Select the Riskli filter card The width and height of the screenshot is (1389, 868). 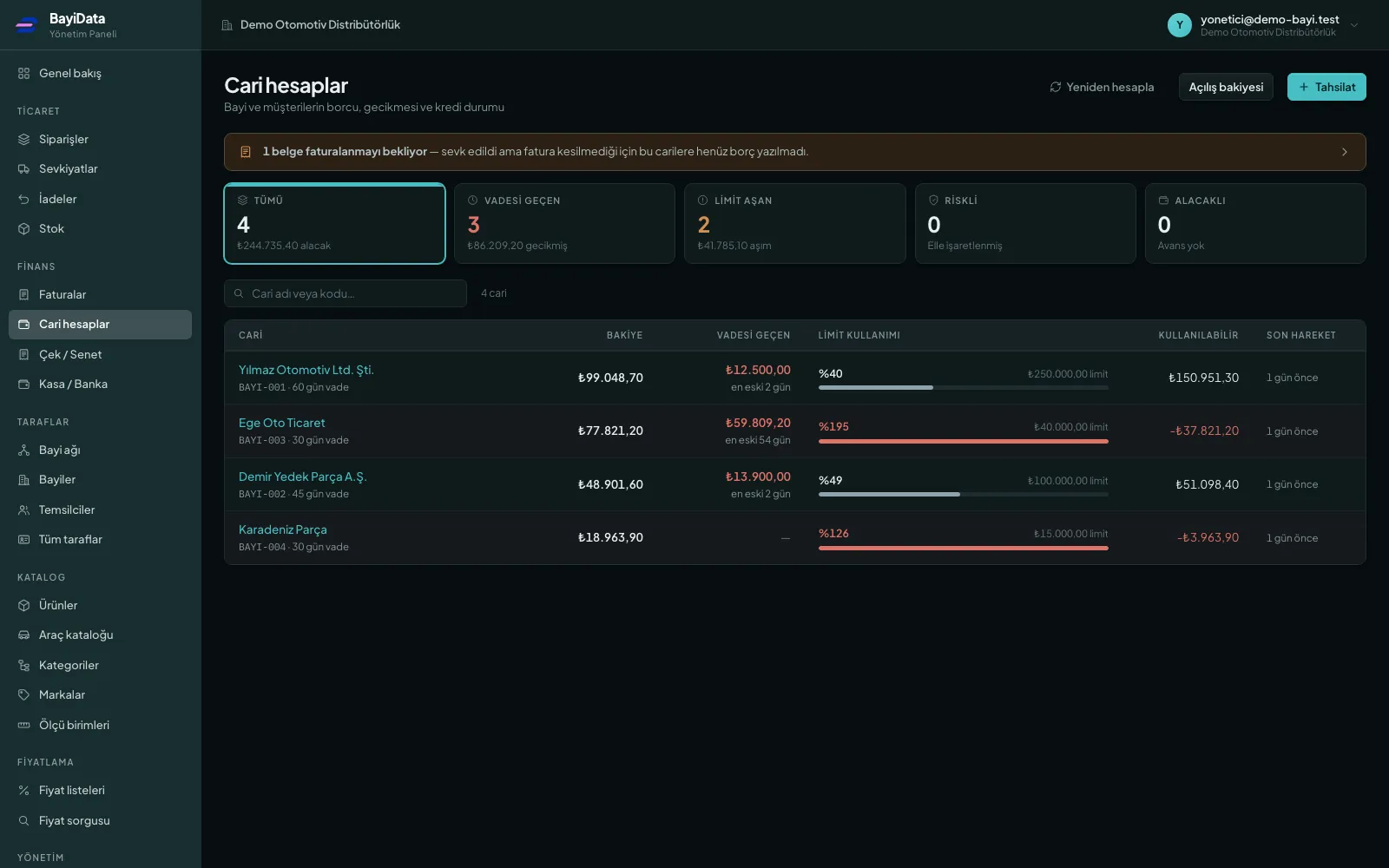click(x=1025, y=223)
